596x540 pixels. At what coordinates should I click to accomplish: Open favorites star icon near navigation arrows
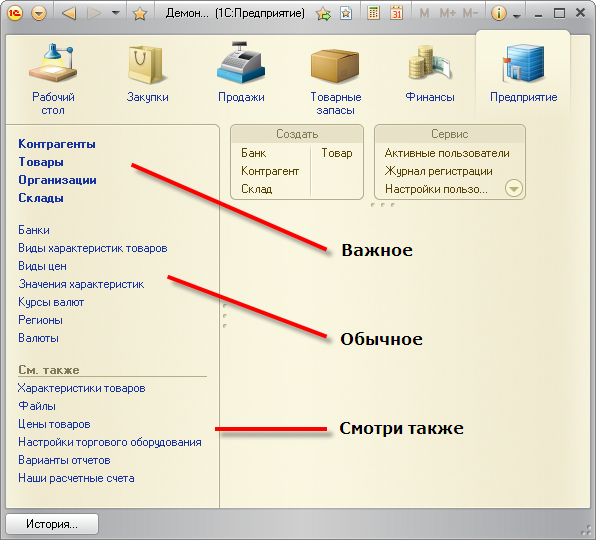[x=139, y=14]
